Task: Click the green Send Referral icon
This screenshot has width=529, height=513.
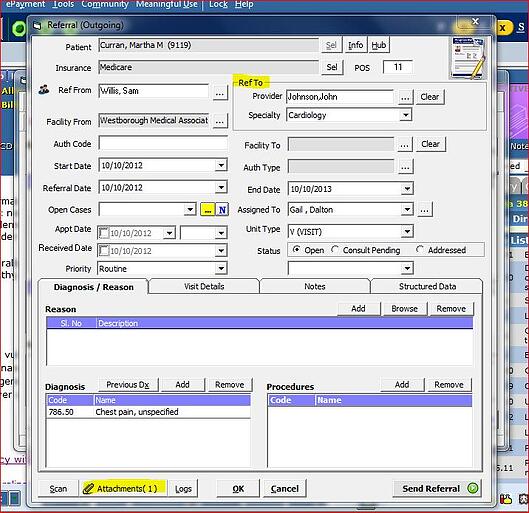Action: coord(473,488)
